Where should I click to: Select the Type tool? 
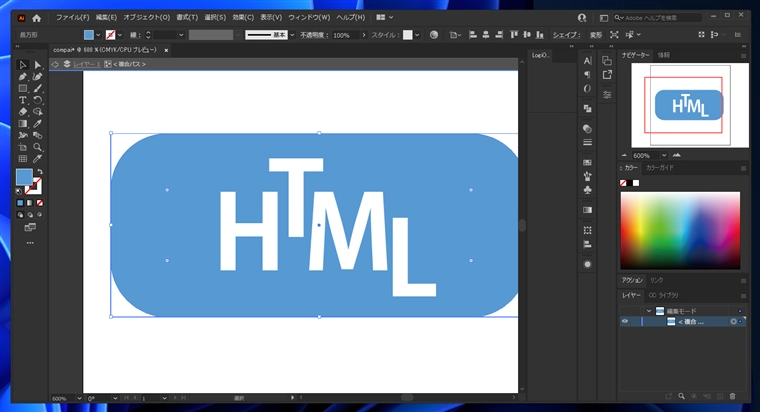tap(22, 100)
